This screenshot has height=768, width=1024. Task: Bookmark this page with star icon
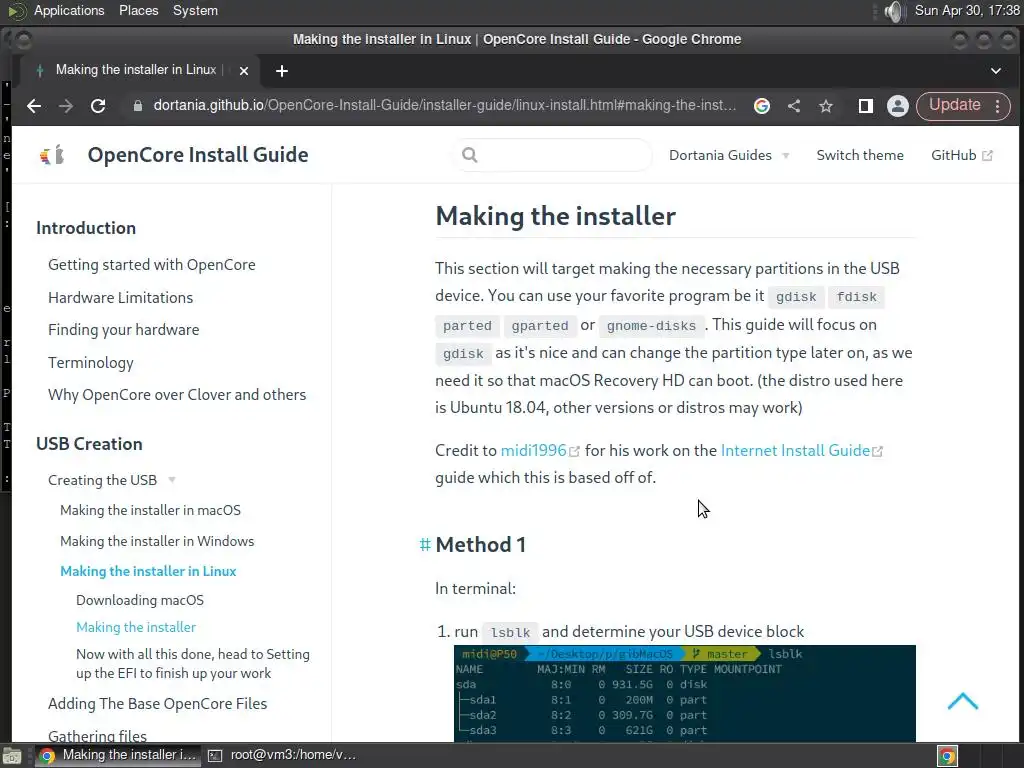(x=825, y=106)
